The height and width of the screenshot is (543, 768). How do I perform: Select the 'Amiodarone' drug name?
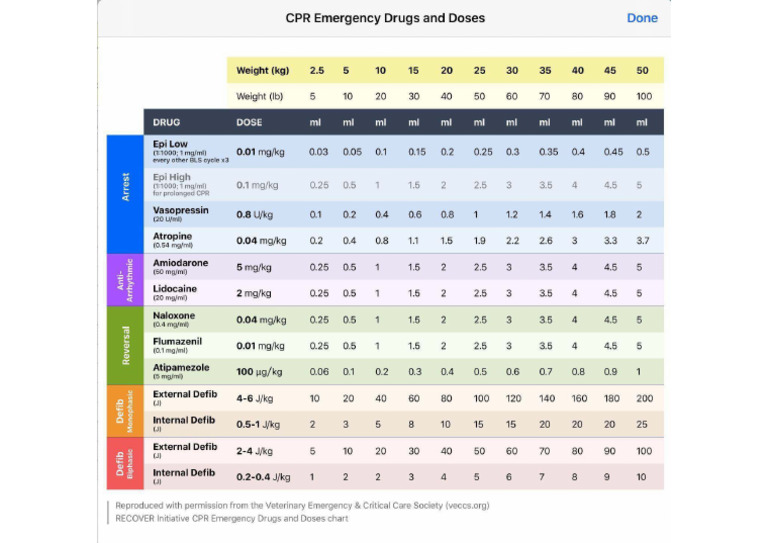tap(180, 262)
